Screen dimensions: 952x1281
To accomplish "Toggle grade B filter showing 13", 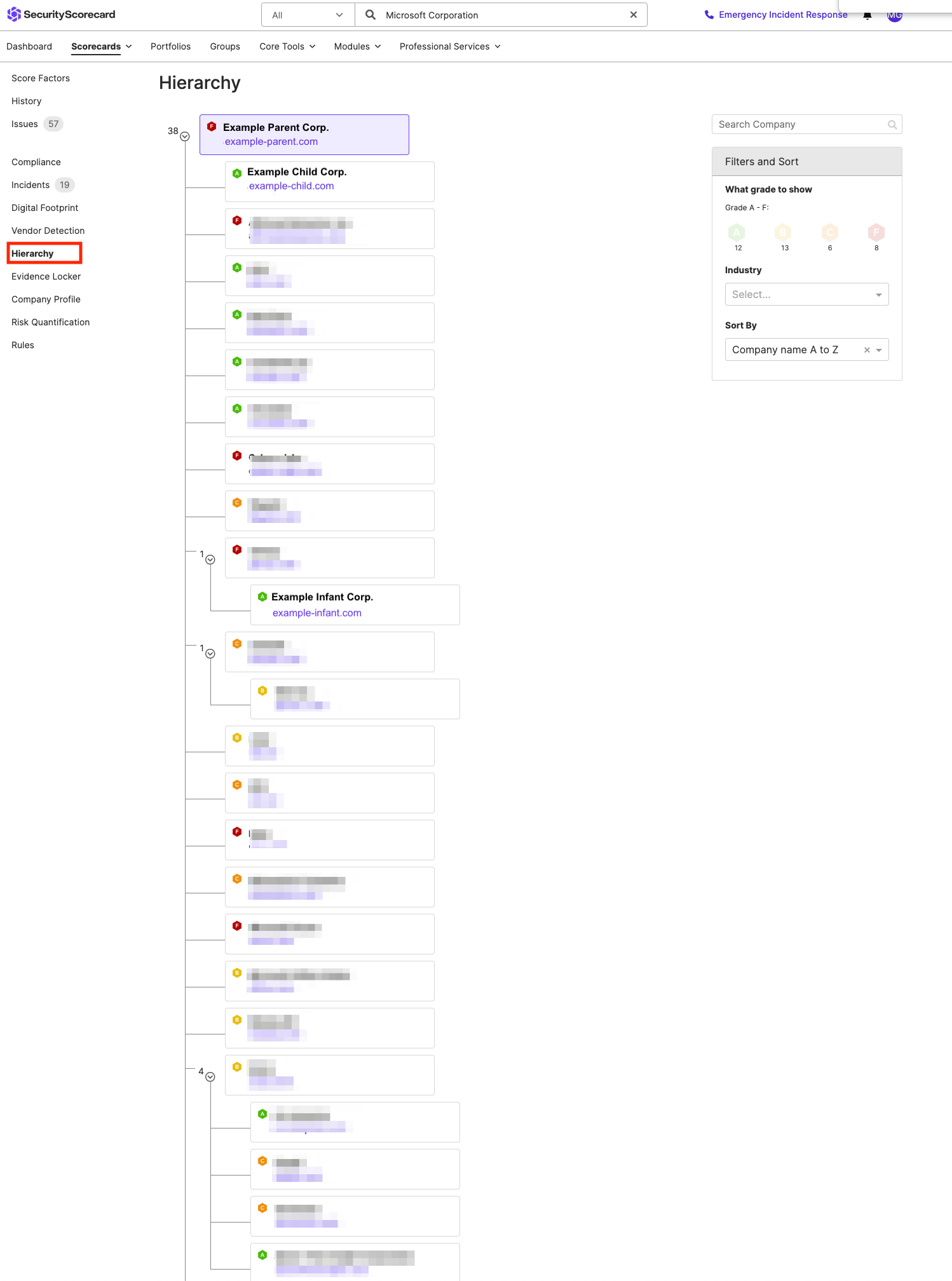I will tap(783, 233).
